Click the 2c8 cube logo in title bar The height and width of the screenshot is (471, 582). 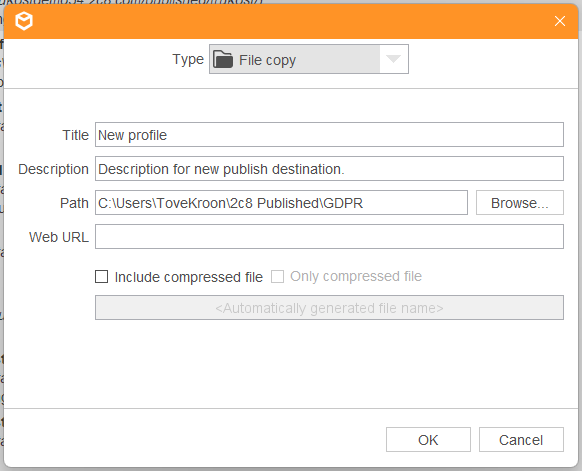[x=24, y=21]
